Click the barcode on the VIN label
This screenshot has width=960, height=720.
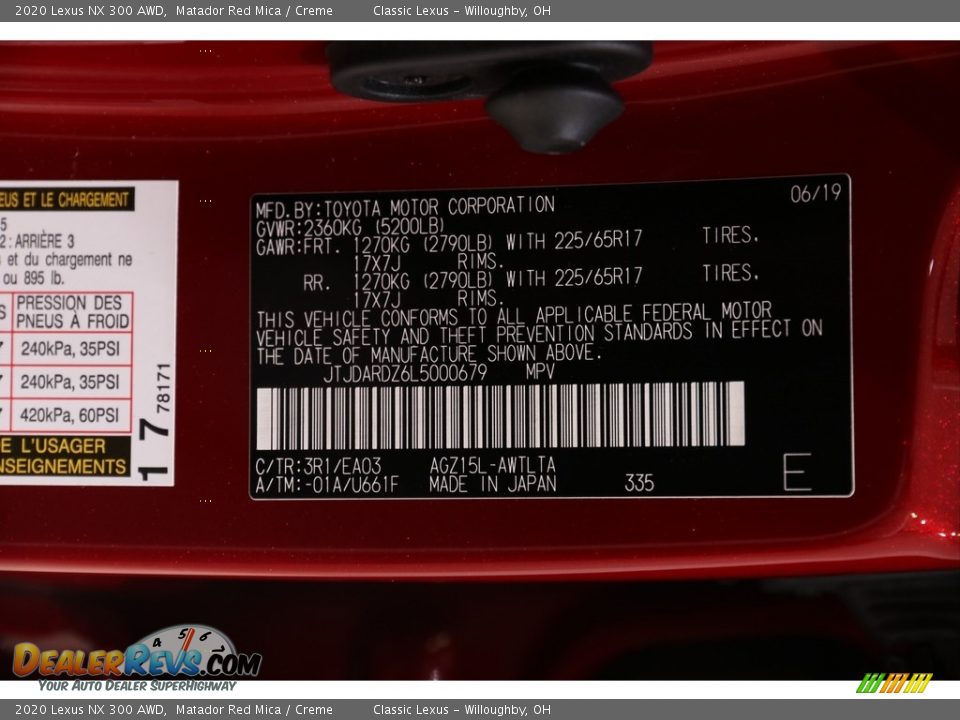[500, 415]
